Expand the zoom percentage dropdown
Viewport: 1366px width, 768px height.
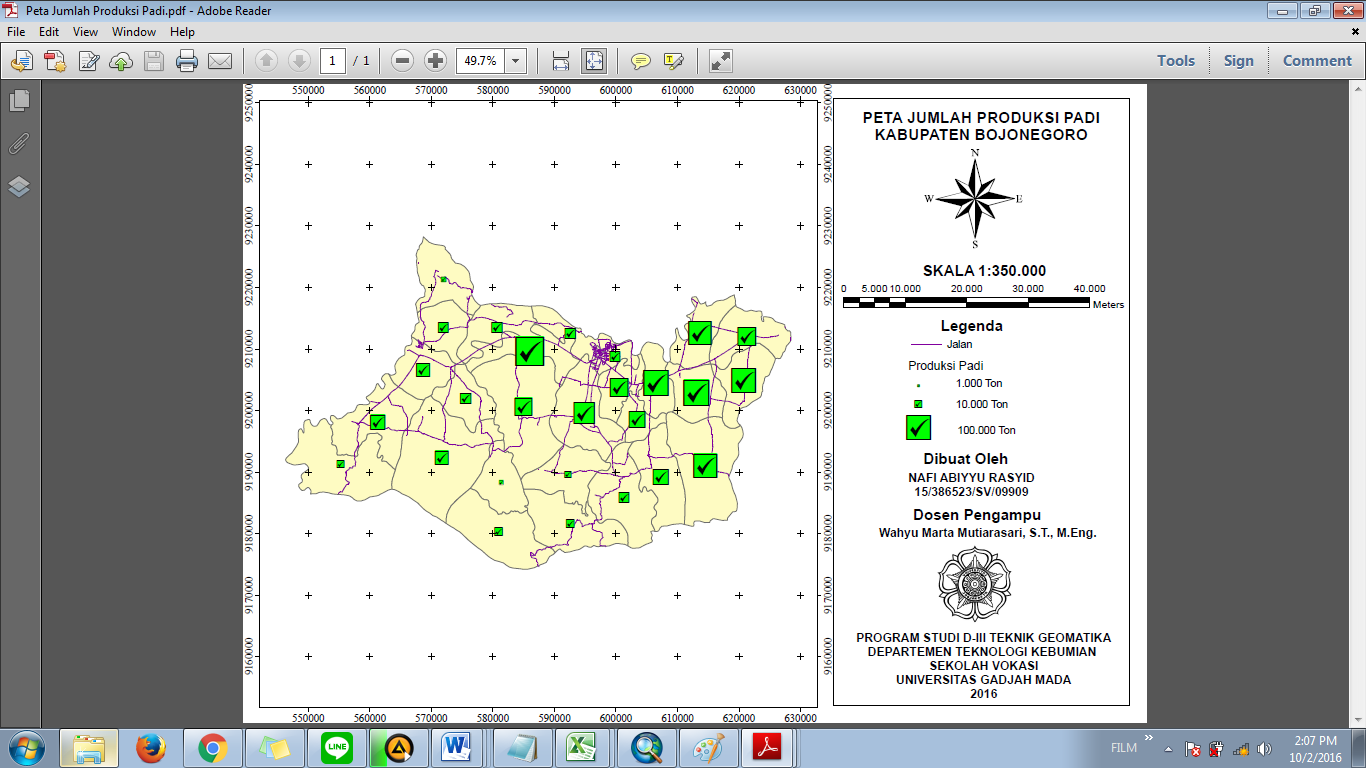point(516,61)
